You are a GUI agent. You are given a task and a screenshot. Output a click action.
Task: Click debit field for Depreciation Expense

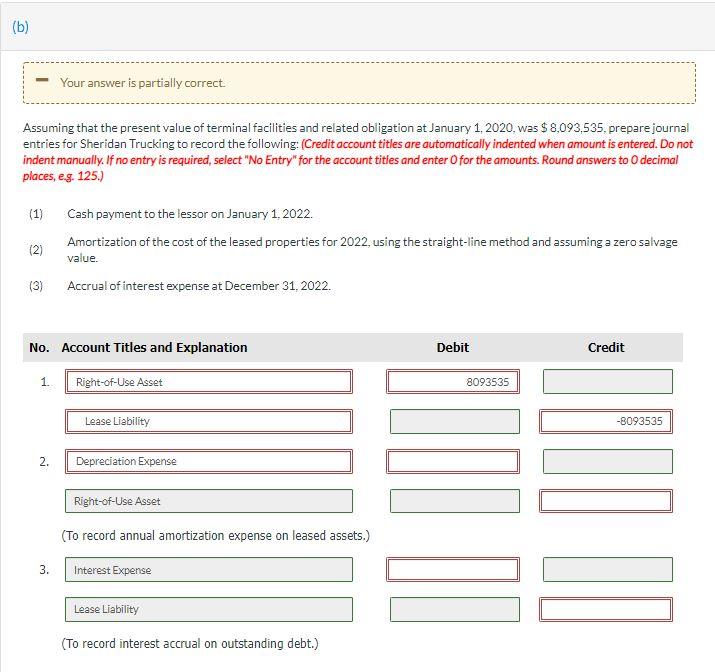coord(453,461)
